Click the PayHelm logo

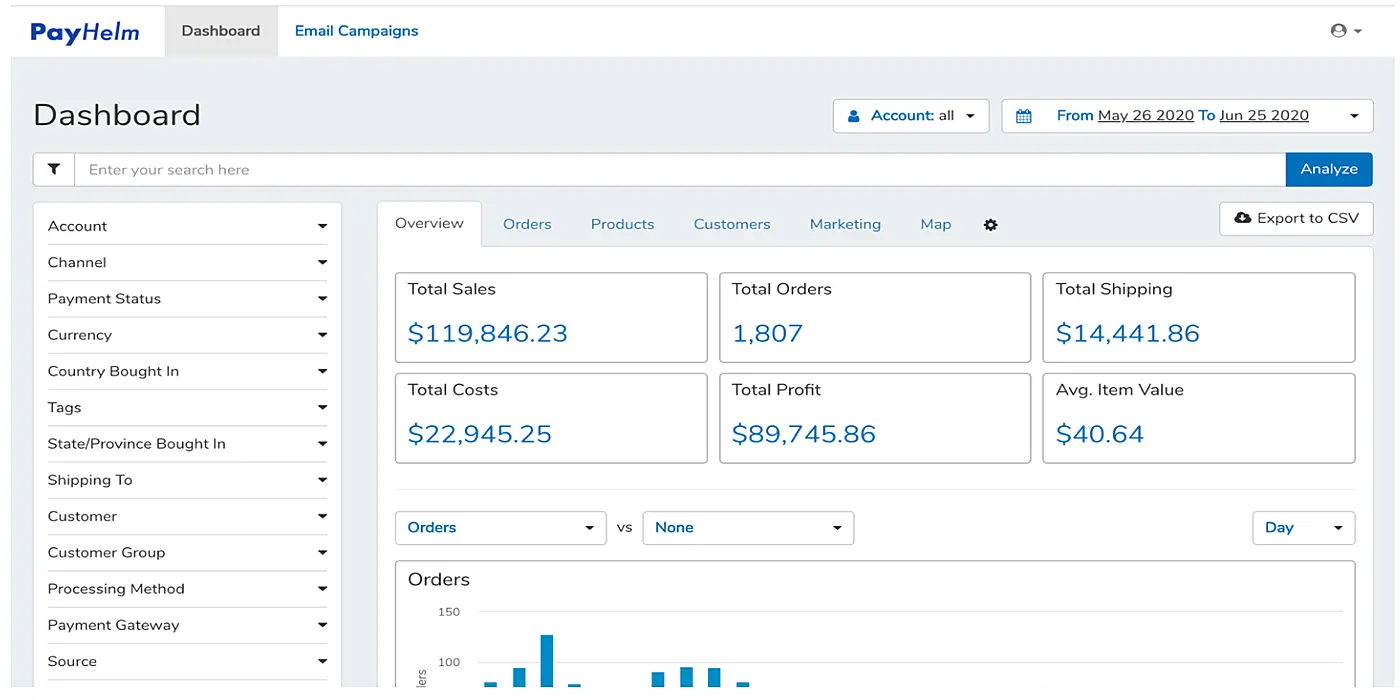point(85,32)
